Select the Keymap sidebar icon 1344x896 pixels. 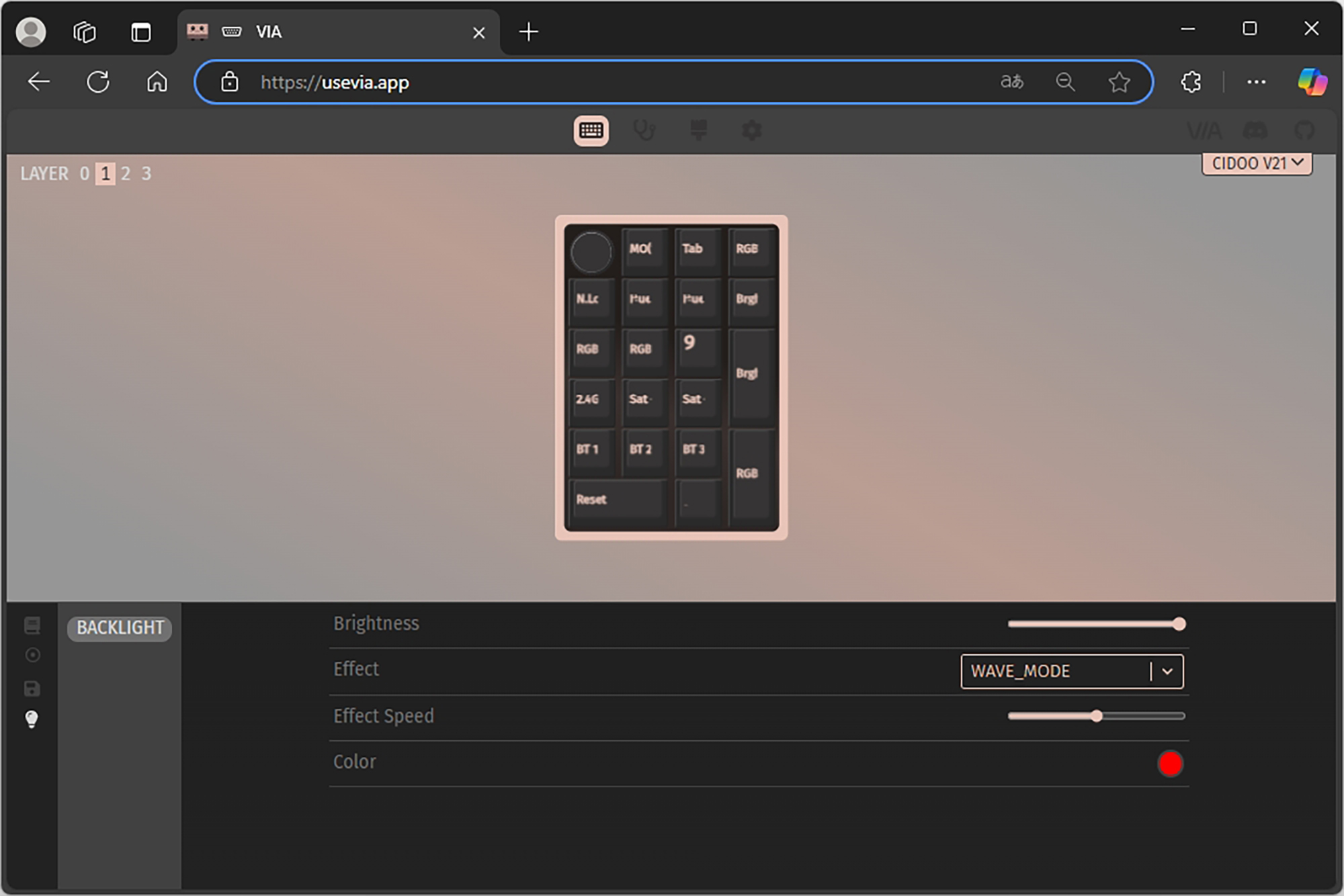click(32, 625)
